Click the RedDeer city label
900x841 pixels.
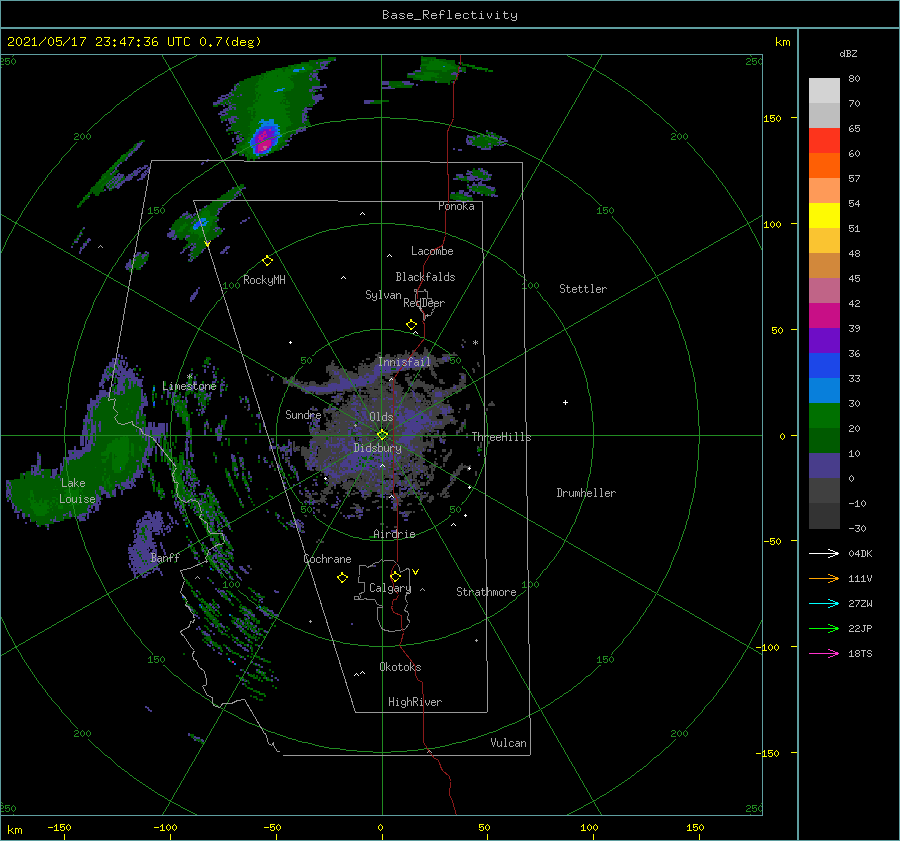[x=424, y=303]
